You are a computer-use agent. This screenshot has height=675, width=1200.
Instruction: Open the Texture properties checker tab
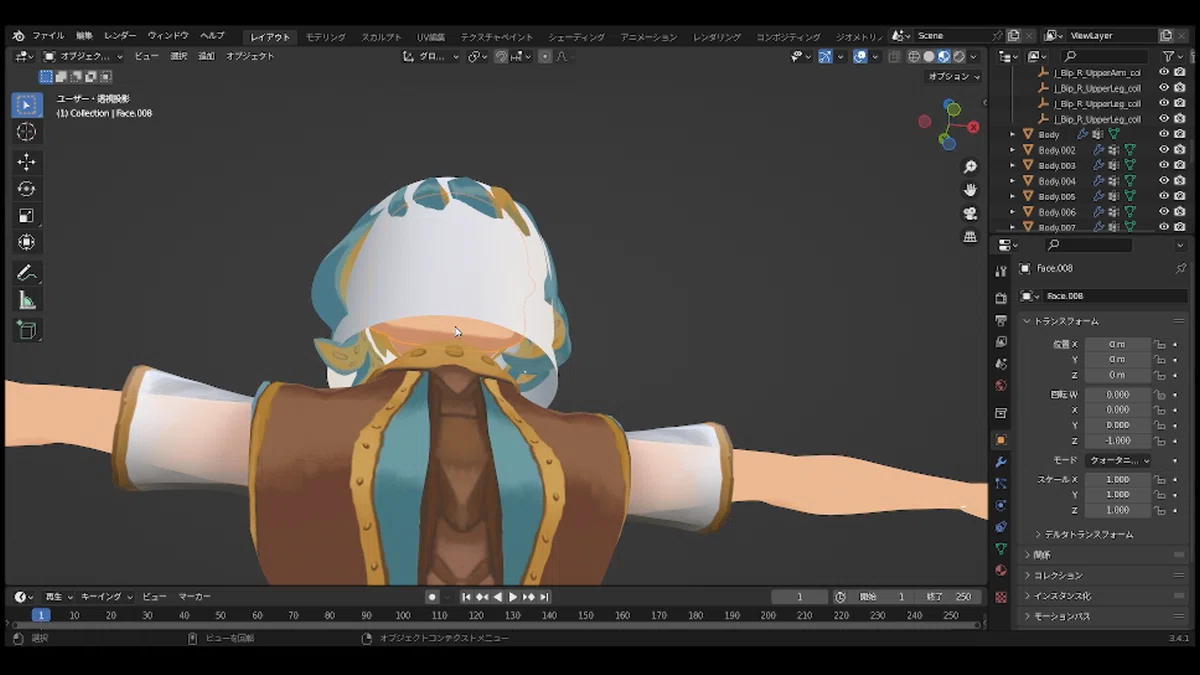pyautogui.click(x=1001, y=597)
